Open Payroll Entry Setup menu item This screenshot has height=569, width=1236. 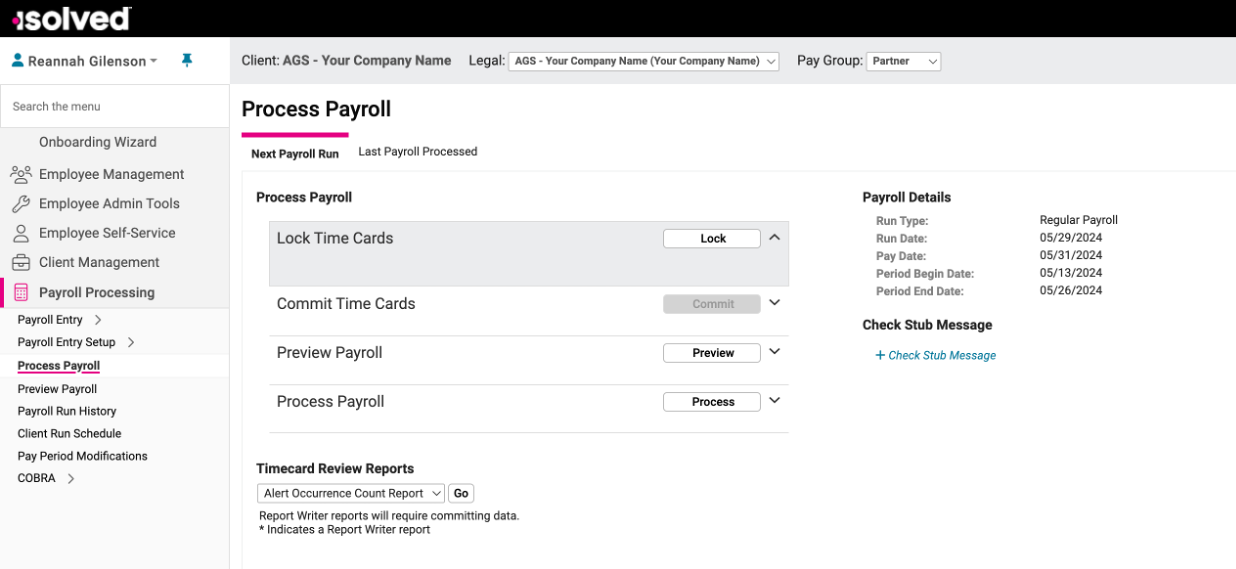click(66, 342)
